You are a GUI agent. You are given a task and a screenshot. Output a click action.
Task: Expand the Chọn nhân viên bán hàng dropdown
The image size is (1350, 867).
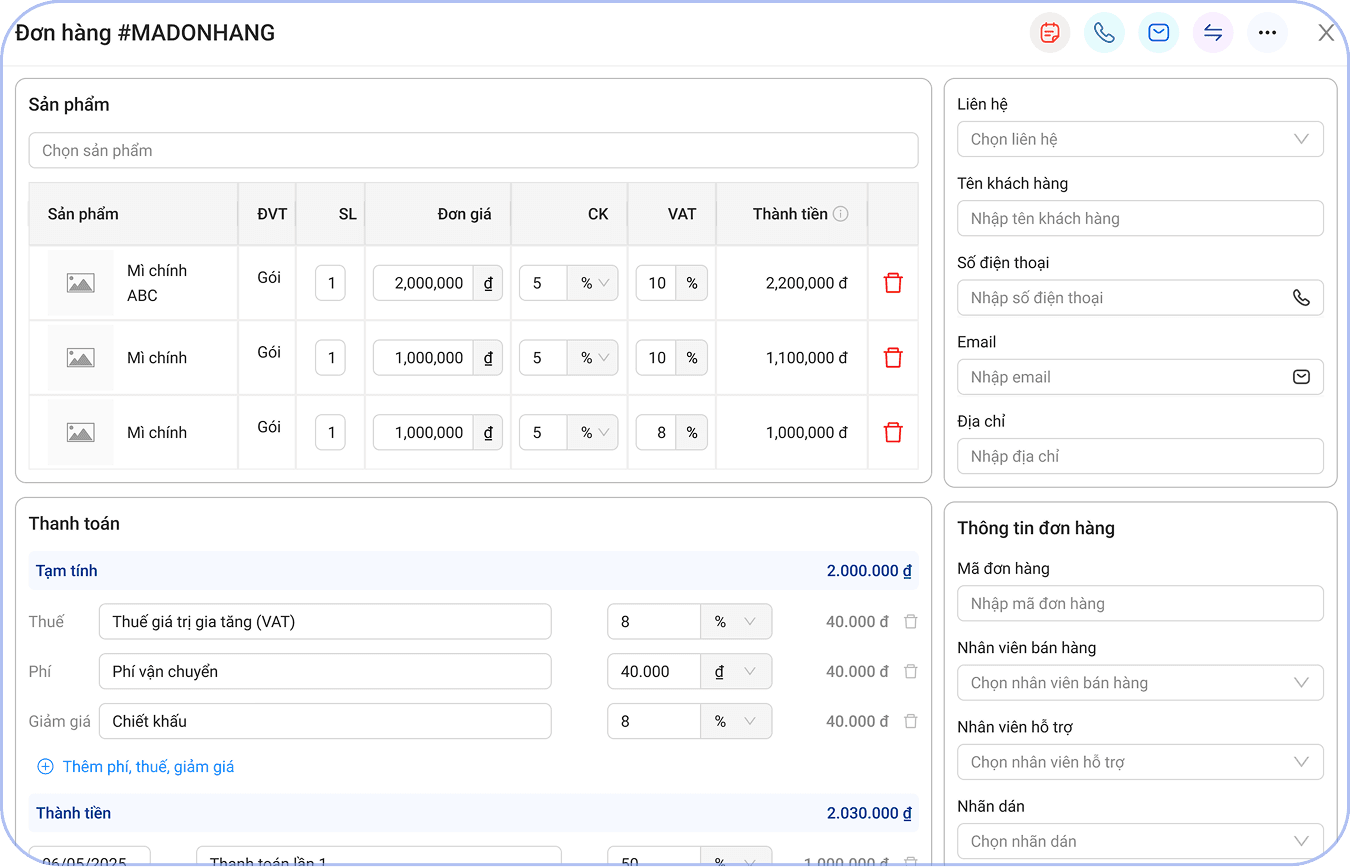pos(1139,683)
